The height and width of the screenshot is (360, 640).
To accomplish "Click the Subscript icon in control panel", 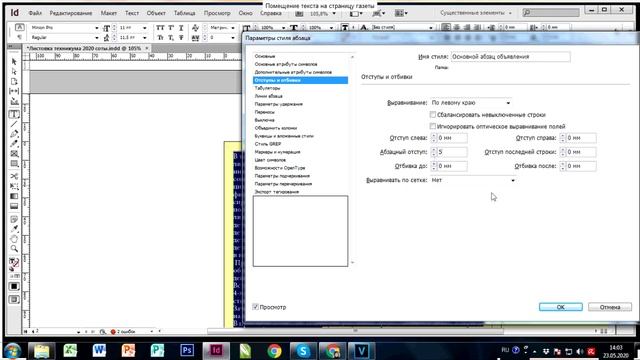I will click(x=171, y=38).
